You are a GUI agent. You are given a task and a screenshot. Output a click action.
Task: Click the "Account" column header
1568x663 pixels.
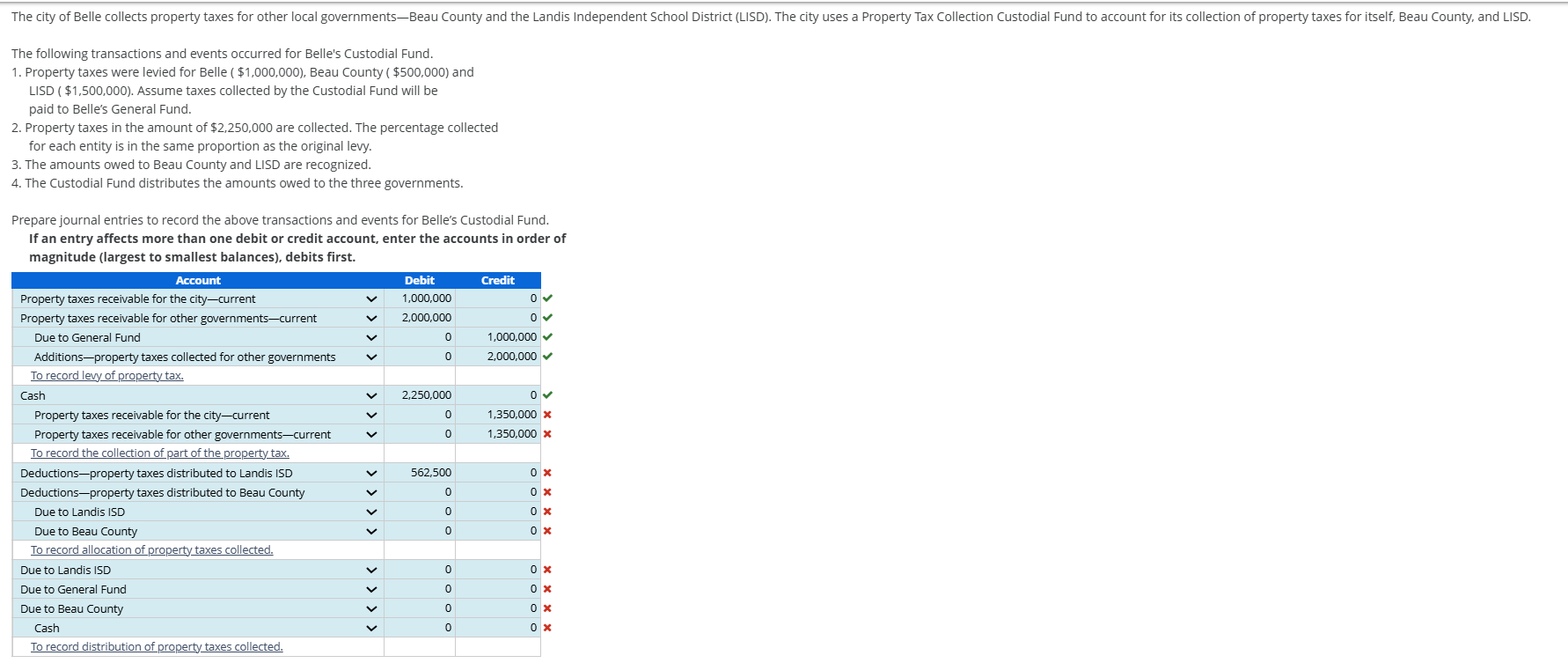pyautogui.click(x=198, y=281)
